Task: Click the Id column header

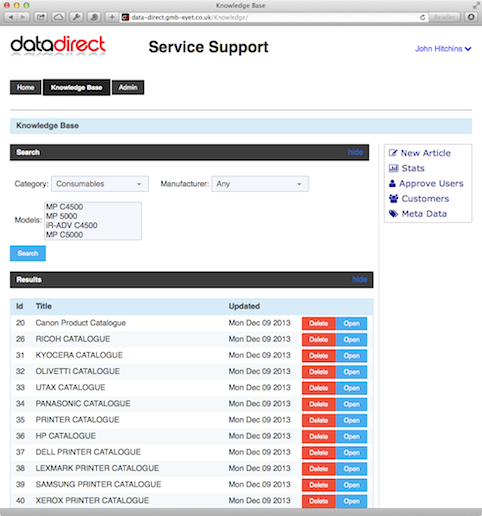Action: coord(20,306)
